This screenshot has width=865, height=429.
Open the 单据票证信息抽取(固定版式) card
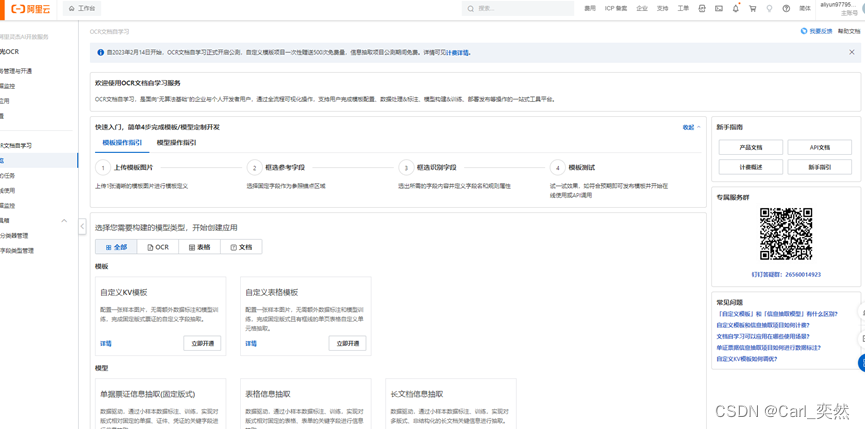click(161, 404)
